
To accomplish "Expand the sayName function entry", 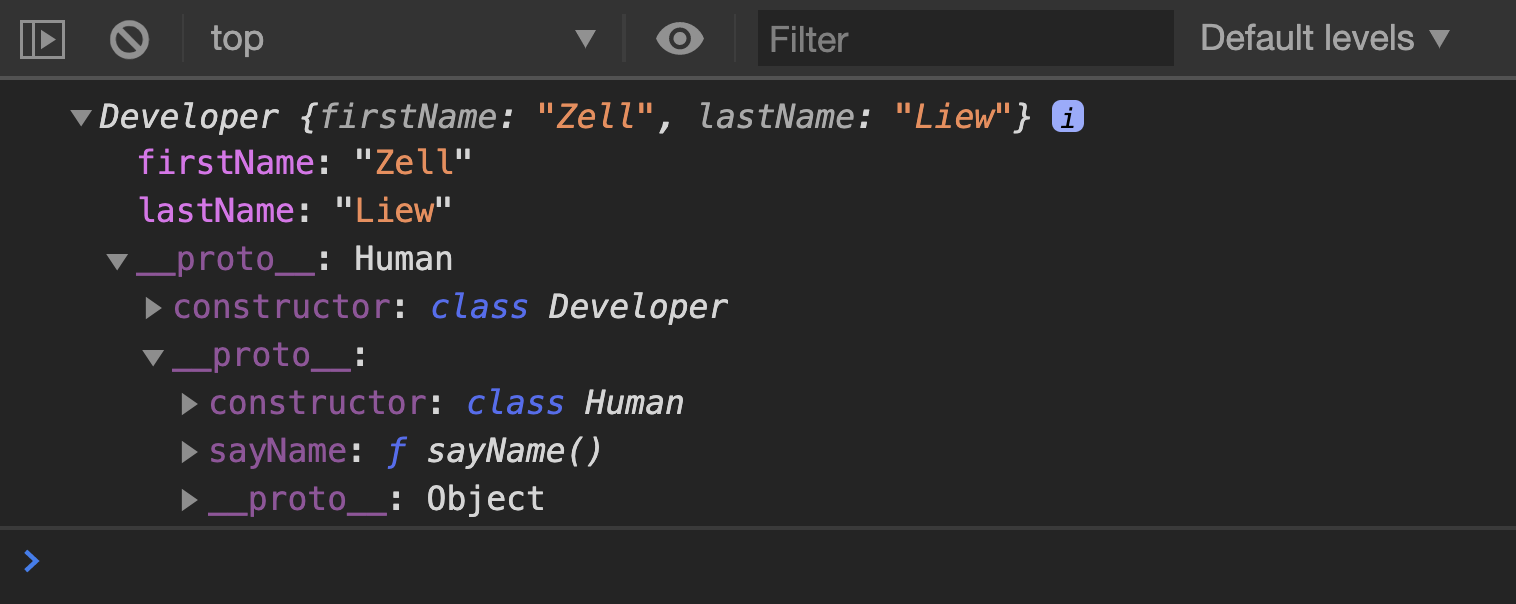I will click(x=188, y=451).
